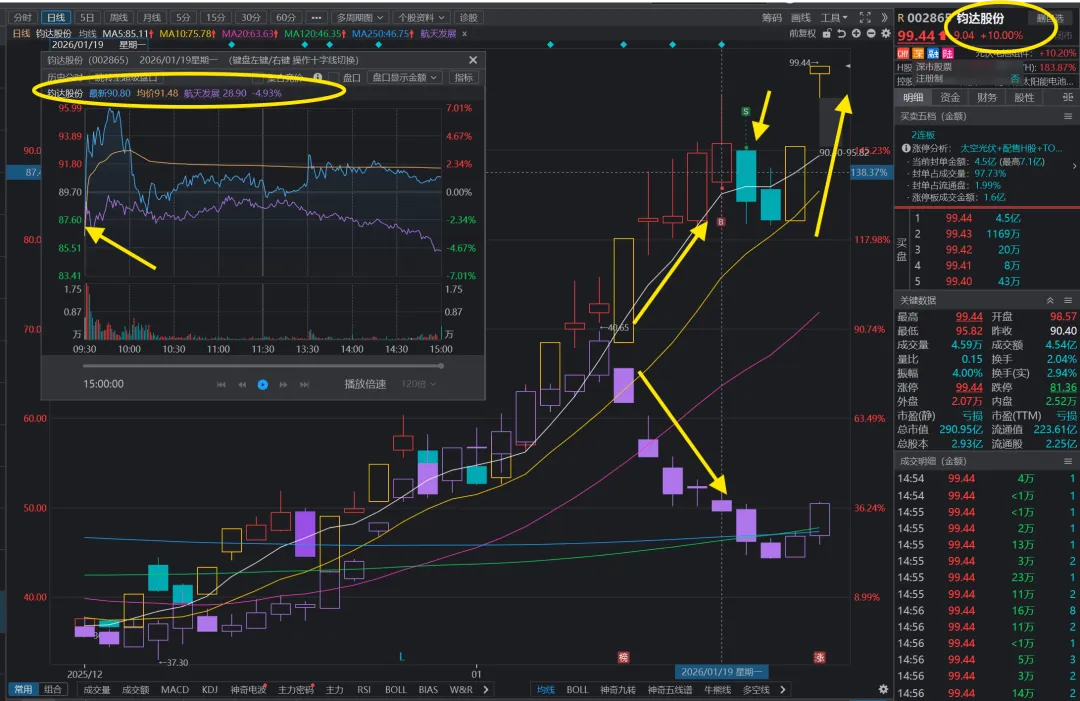Select the 神奇九转 overlay indicator

(x=617, y=689)
